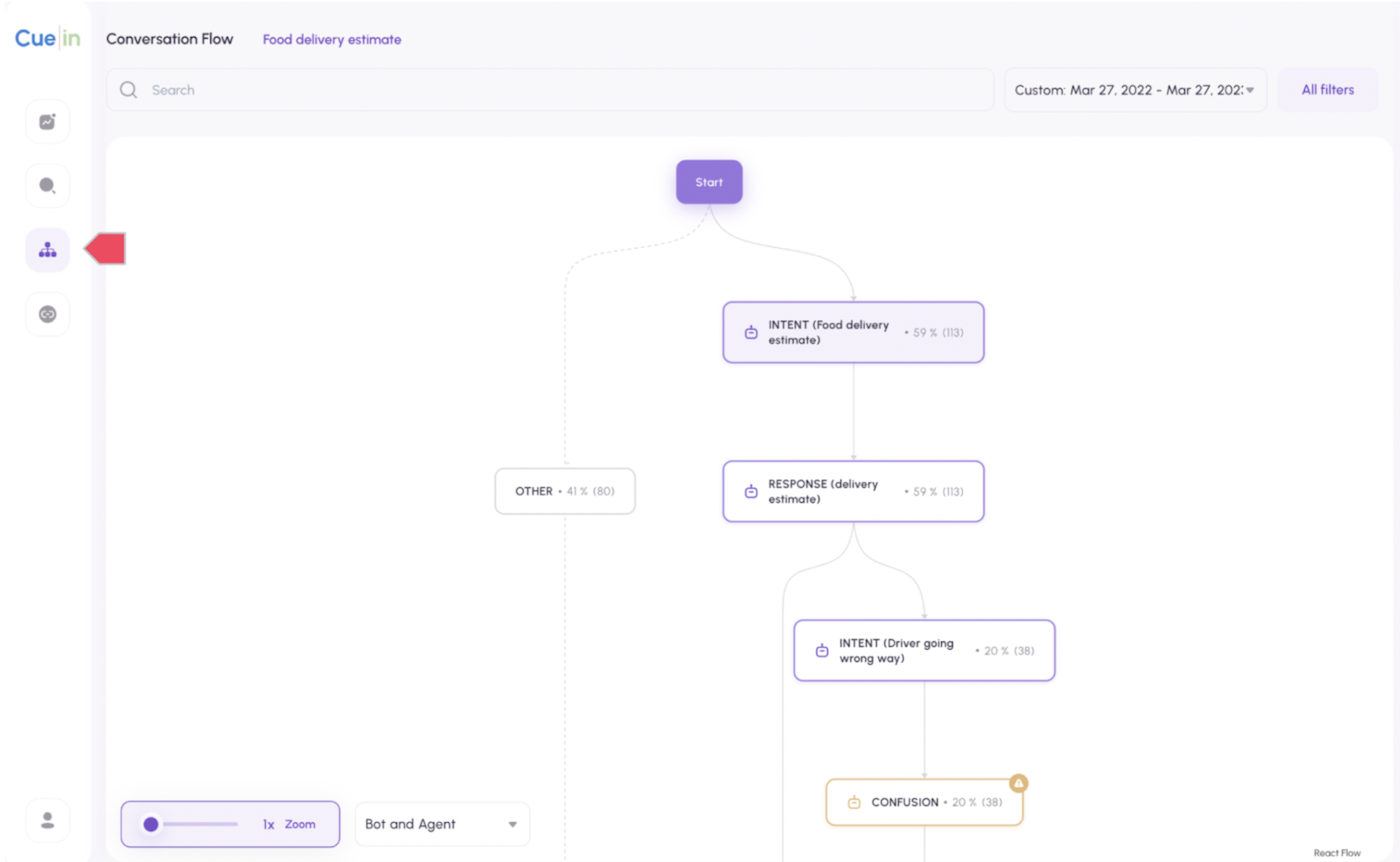This screenshot has height=862, width=1400.
Task: Open the link integrations sidebar icon
Action: [x=47, y=314]
